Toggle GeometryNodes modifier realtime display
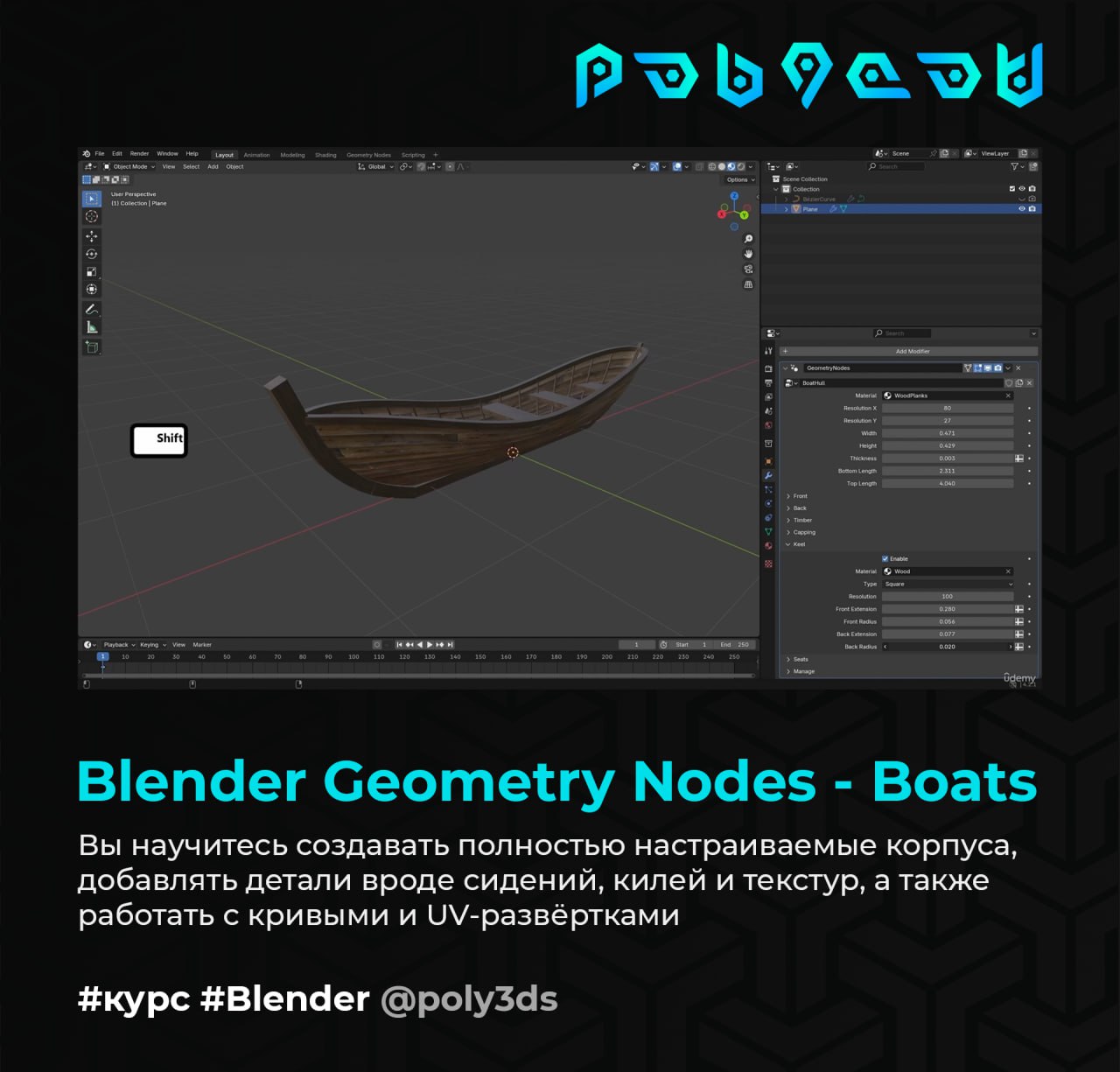 (987, 368)
